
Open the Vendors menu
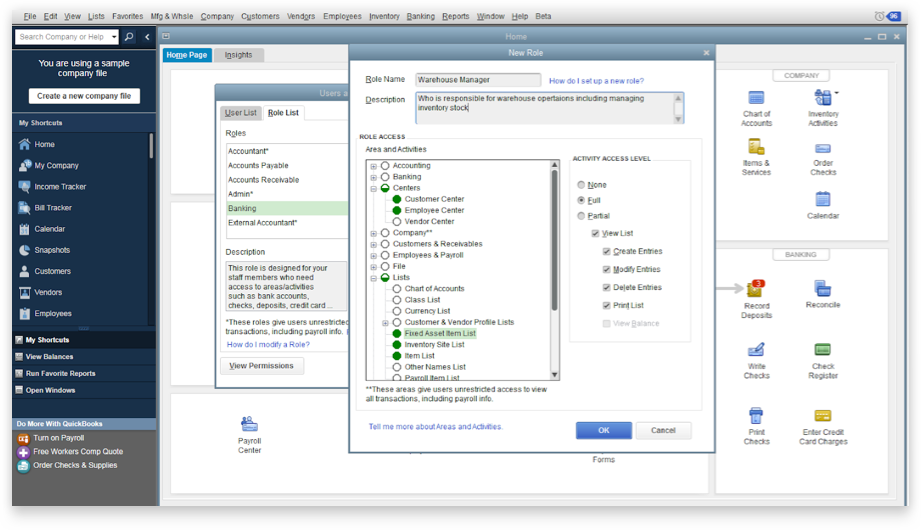pyautogui.click(x=301, y=16)
